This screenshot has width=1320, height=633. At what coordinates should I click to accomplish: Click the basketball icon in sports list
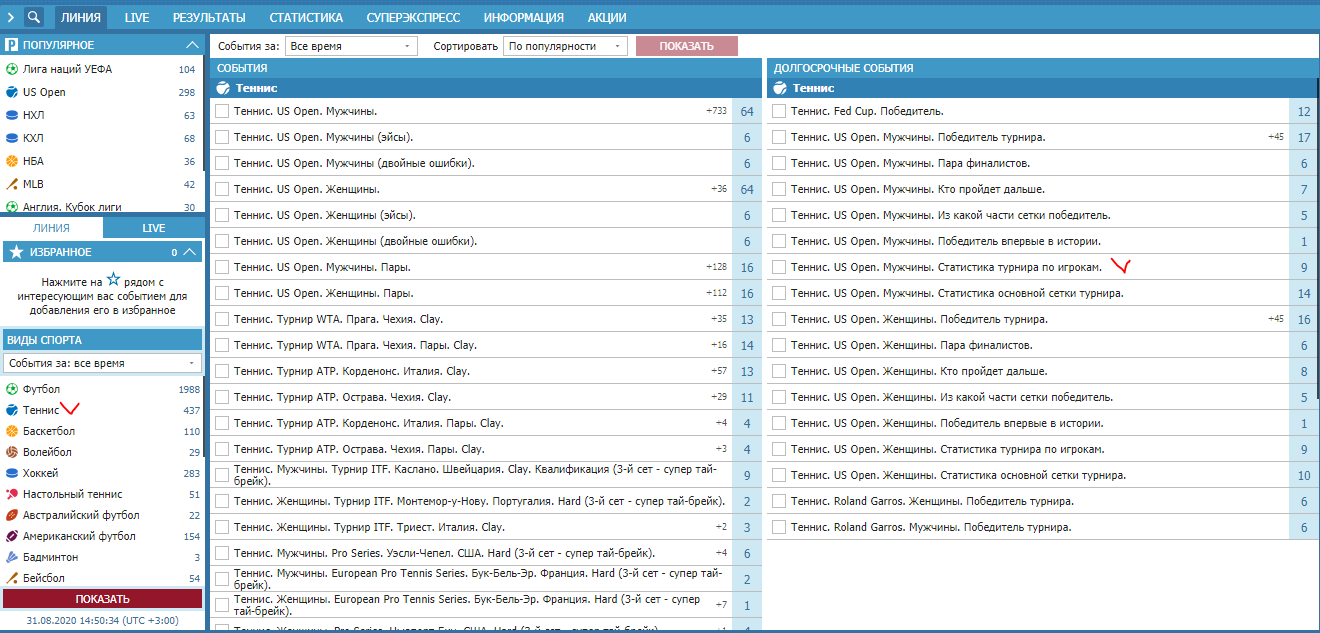(x=12, y=431)
